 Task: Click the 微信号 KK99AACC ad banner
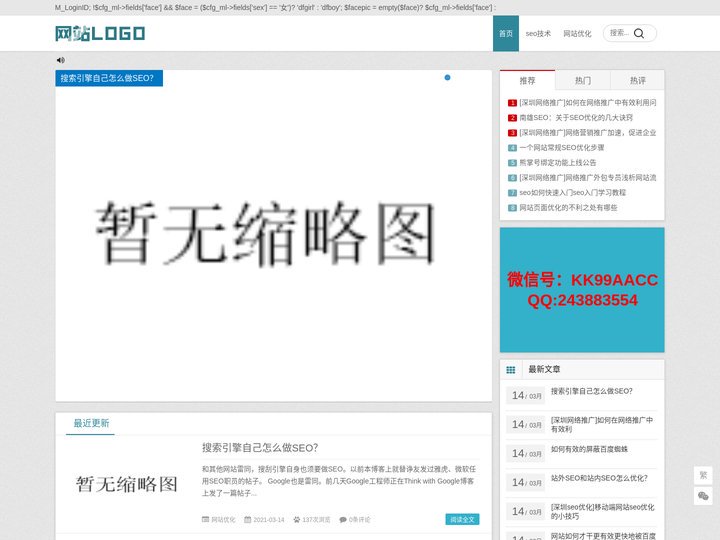582,290
